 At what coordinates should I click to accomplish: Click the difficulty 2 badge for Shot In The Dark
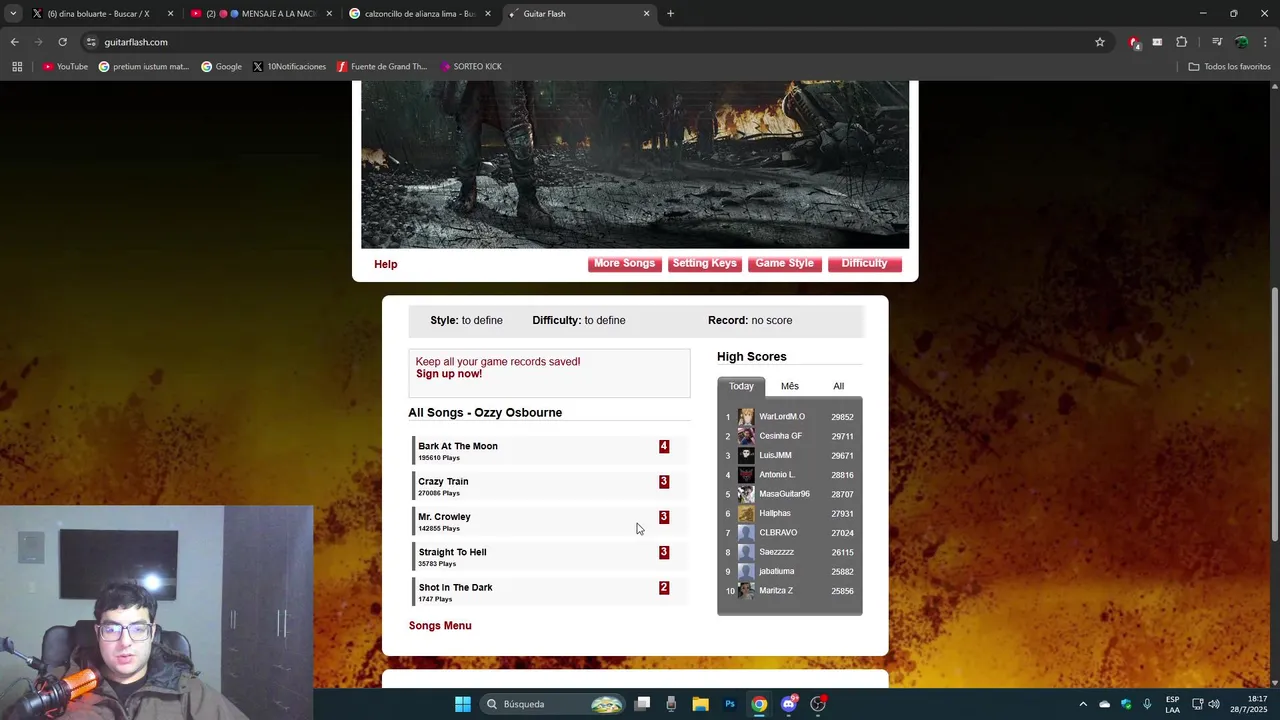pyautogui.click(x=664, y=588)
